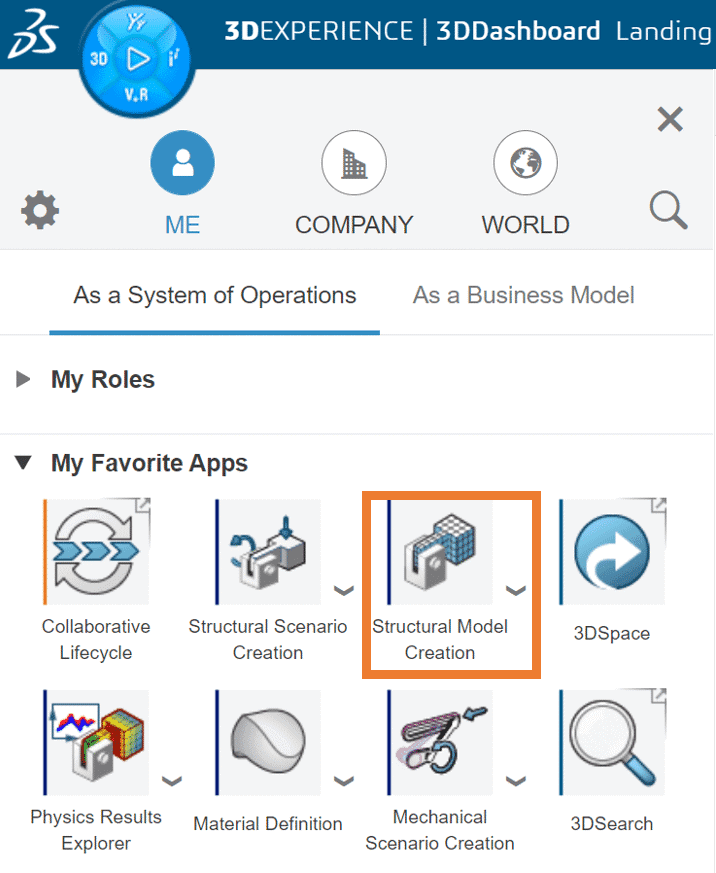Viewport: 716px width, 873px height.
Task: Click the 3DSpace label text
Action: (x=612, y=633)
